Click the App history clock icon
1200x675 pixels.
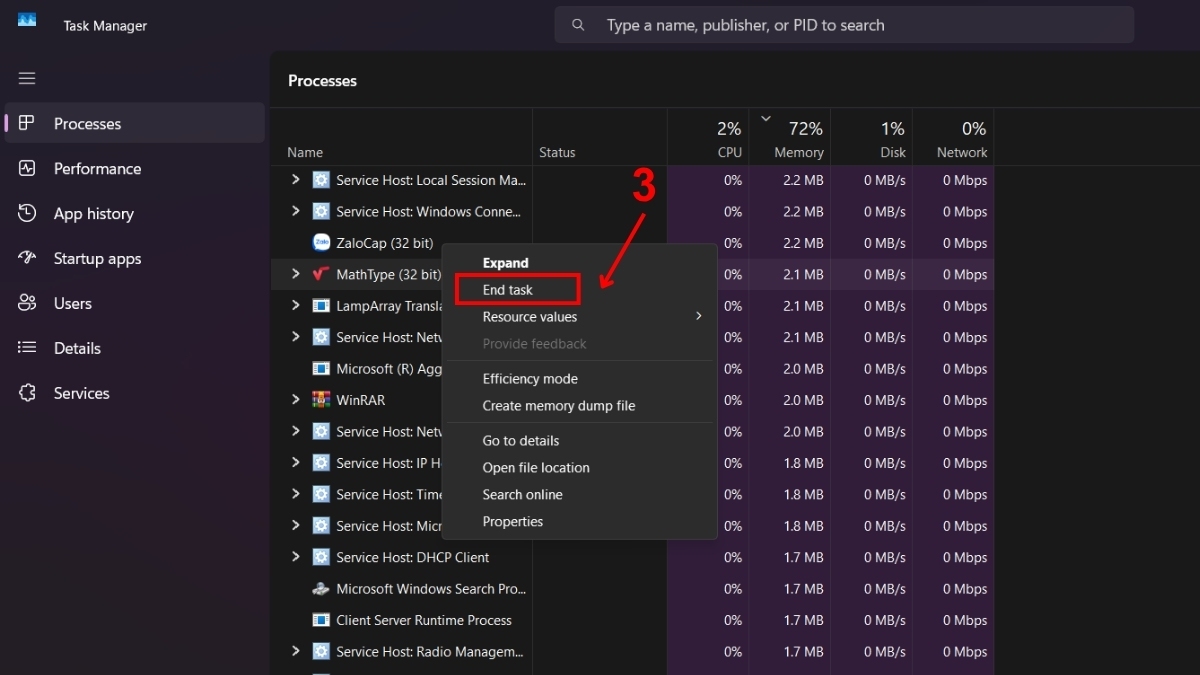[x=27, y=213]
